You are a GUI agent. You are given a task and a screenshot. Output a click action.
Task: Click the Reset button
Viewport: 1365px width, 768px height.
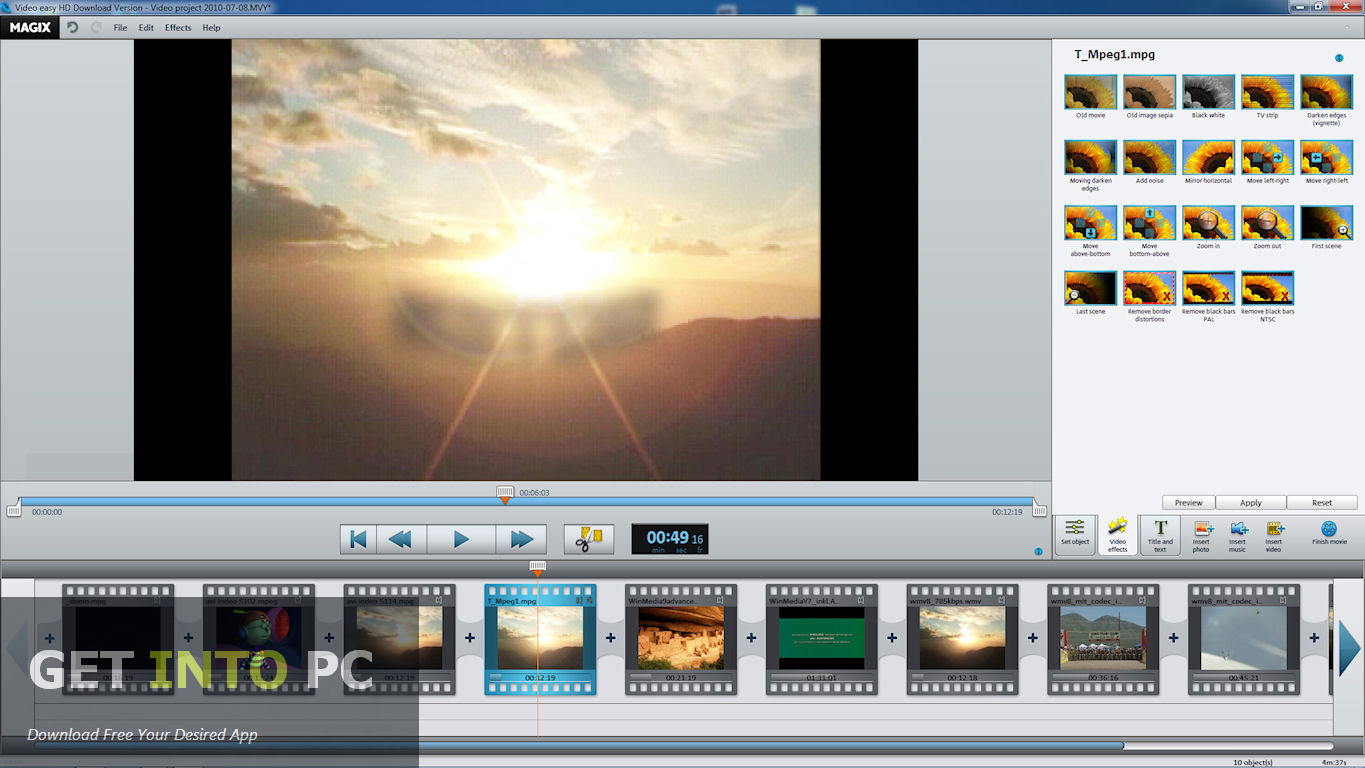pos(1322,502)
